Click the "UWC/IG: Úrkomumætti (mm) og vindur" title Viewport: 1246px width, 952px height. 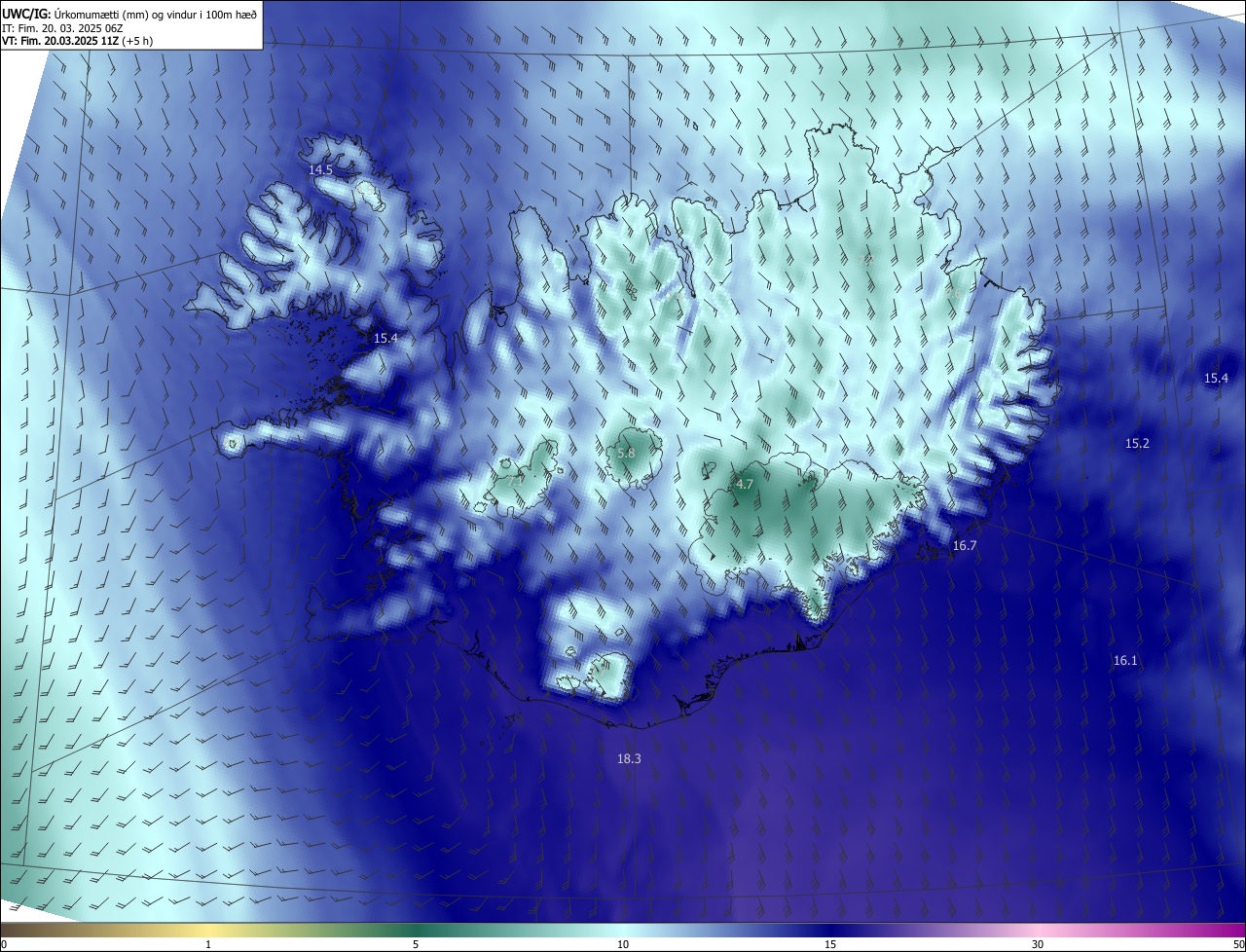(x=129, y=14)
